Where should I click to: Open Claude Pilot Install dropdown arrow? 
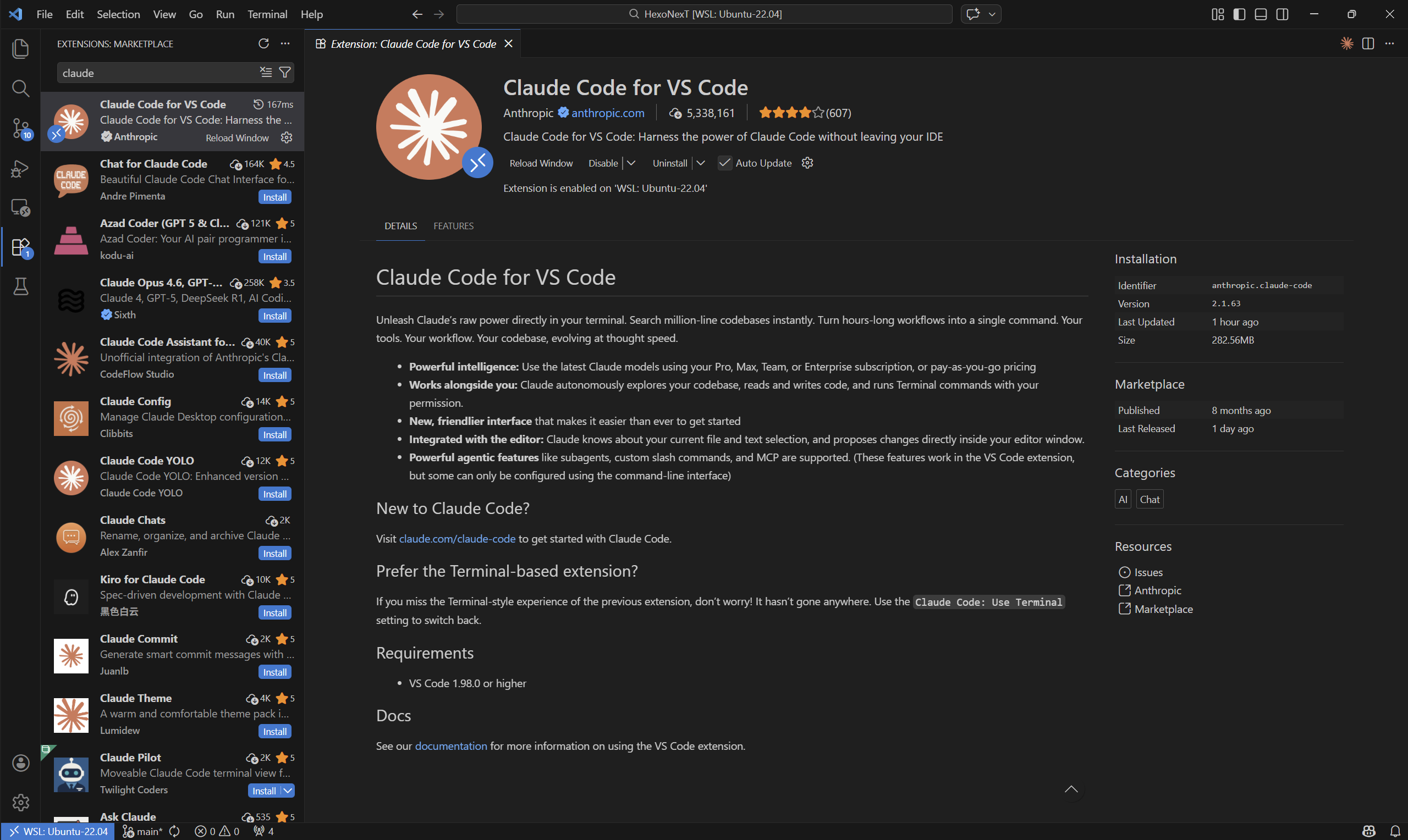[x=288, y=791]
